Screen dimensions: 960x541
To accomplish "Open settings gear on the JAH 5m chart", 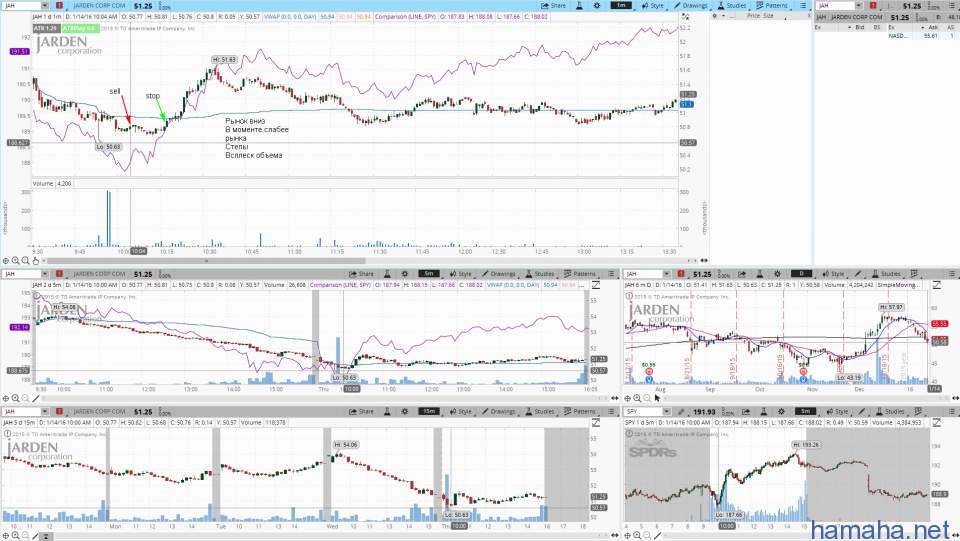I will tap(405, 274).
